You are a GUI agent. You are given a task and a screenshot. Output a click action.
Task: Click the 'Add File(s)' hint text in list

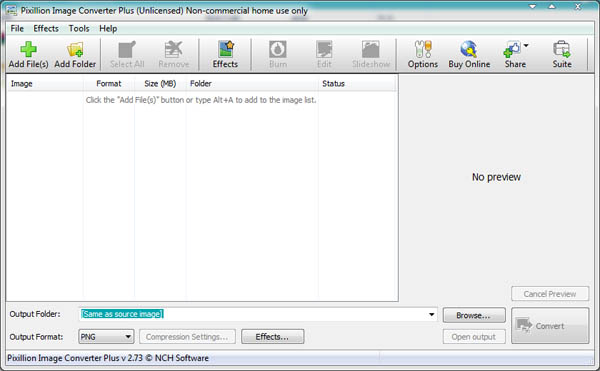[x=201, y=100]
